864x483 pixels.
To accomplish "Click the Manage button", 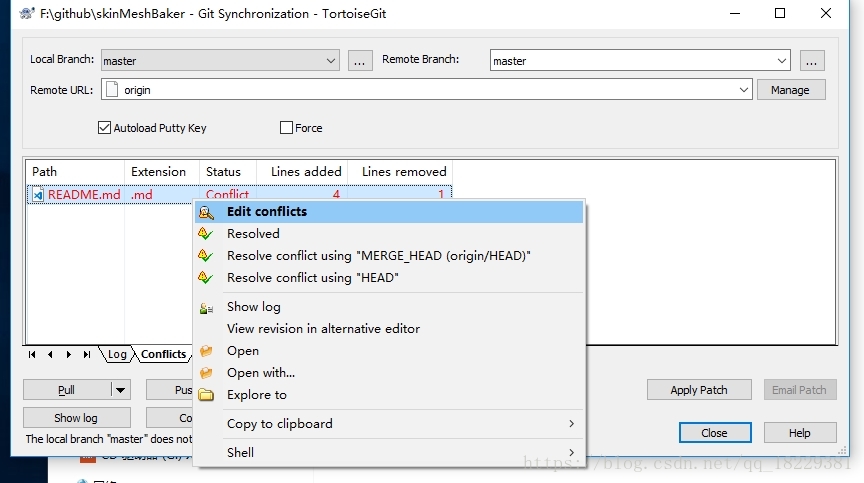I will coord(791,90).
